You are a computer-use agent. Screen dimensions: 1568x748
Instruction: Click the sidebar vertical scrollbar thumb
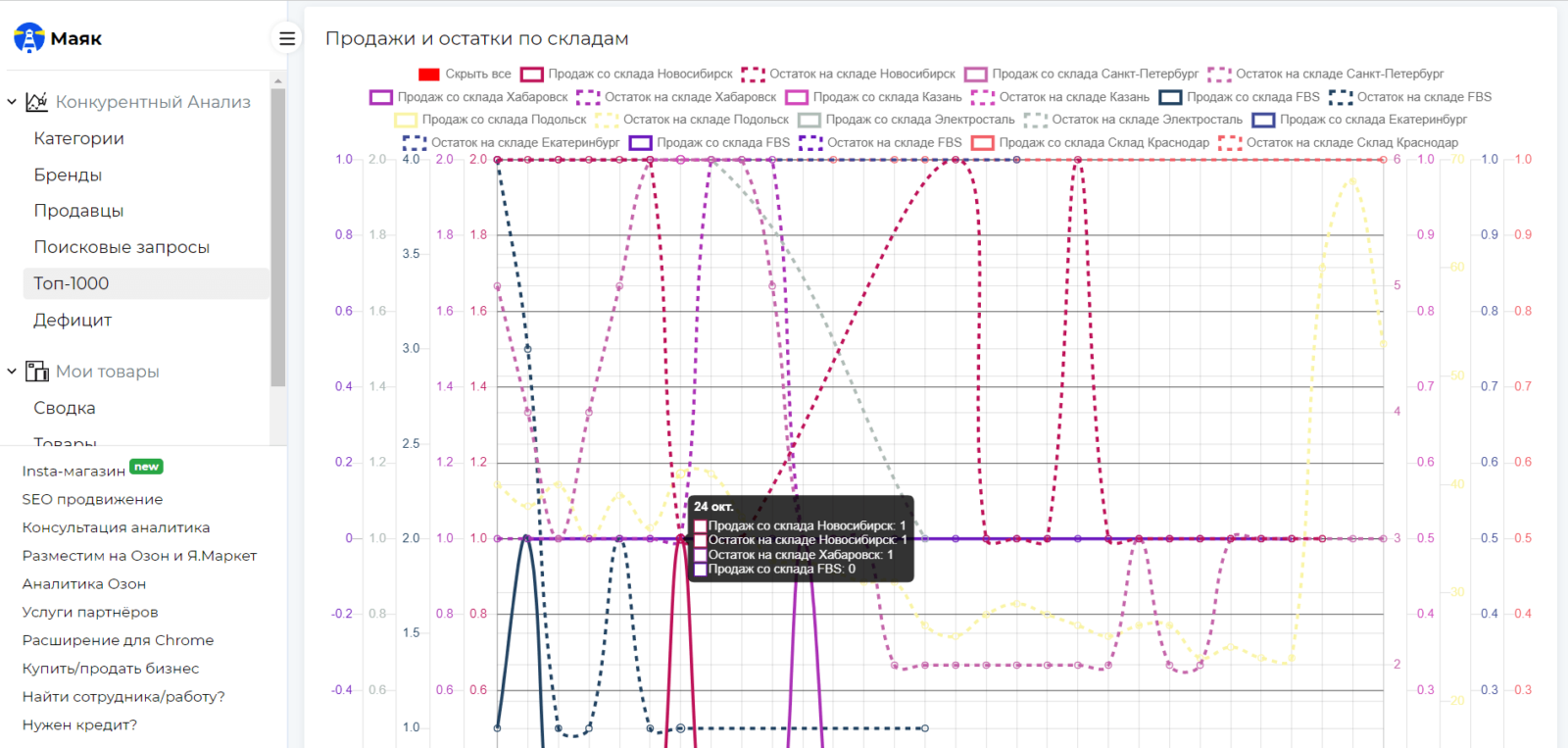[278, 237]
